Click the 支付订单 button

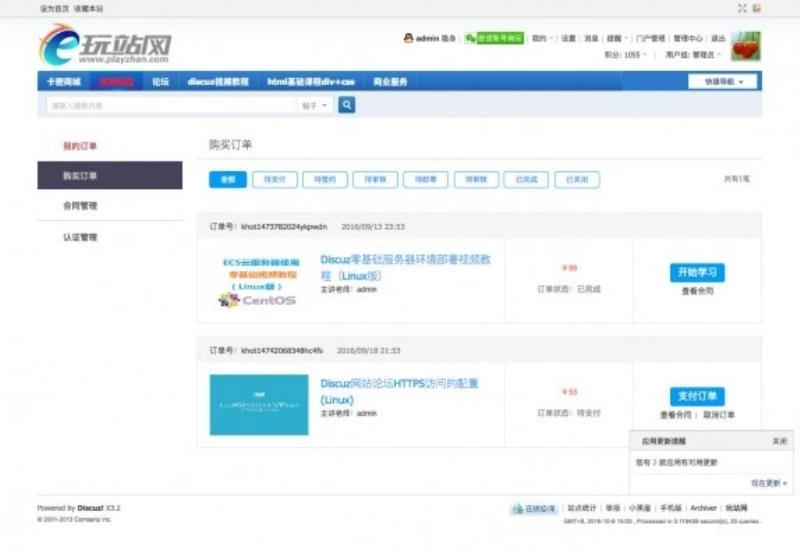(697, 396)
